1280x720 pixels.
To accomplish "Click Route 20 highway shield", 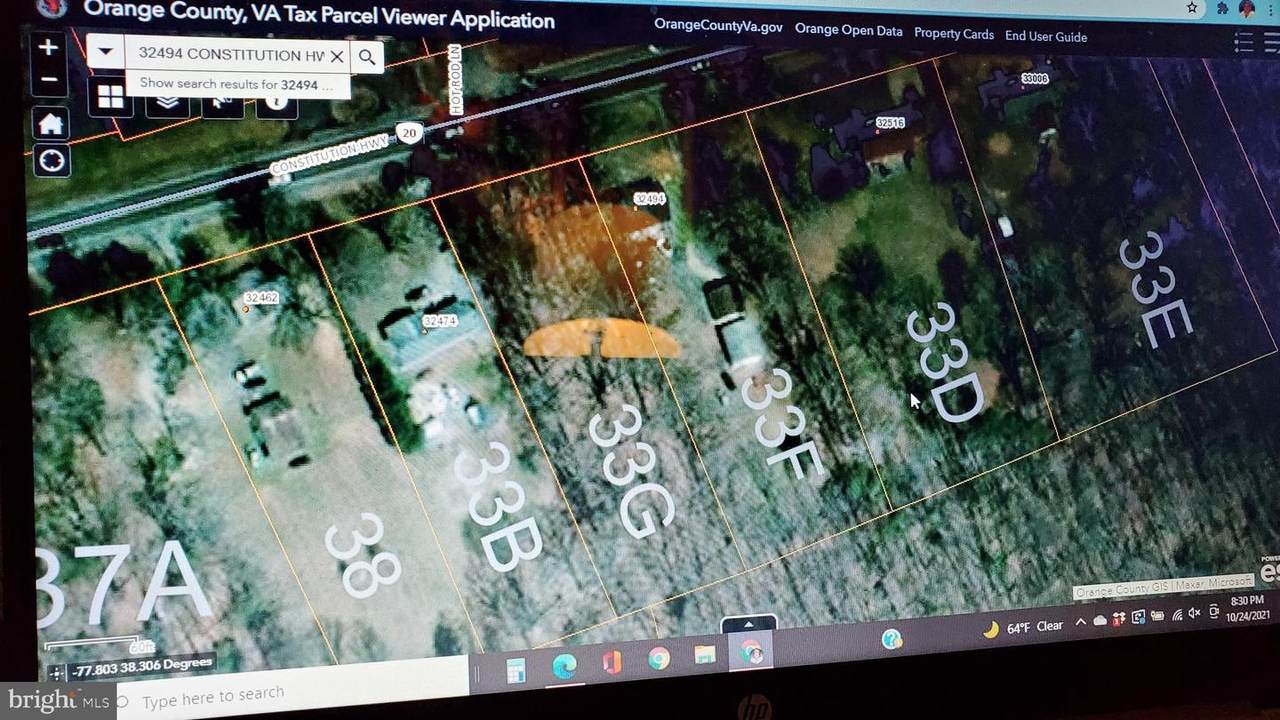I will click(407, 132).
